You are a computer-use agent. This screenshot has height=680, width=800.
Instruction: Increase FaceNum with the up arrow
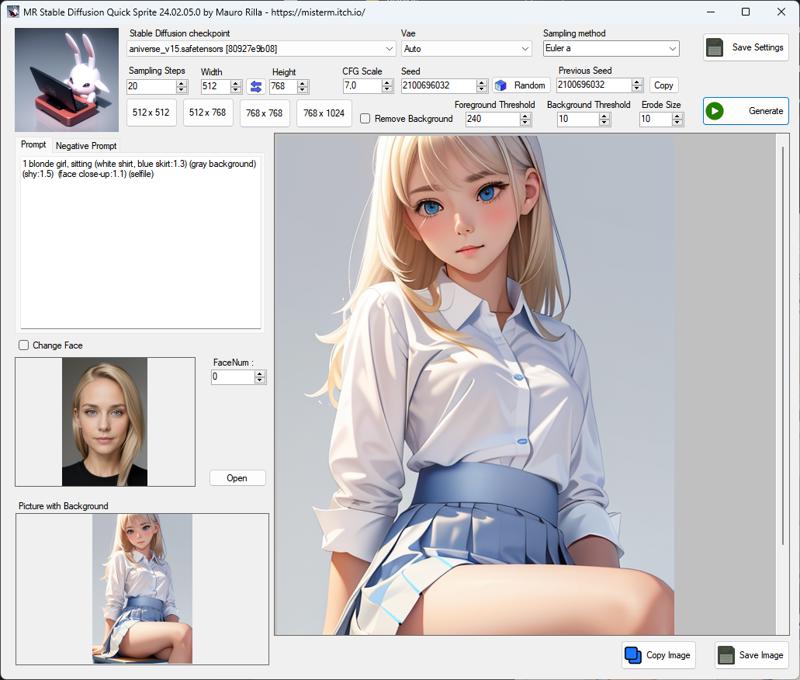tap(260, 374)
